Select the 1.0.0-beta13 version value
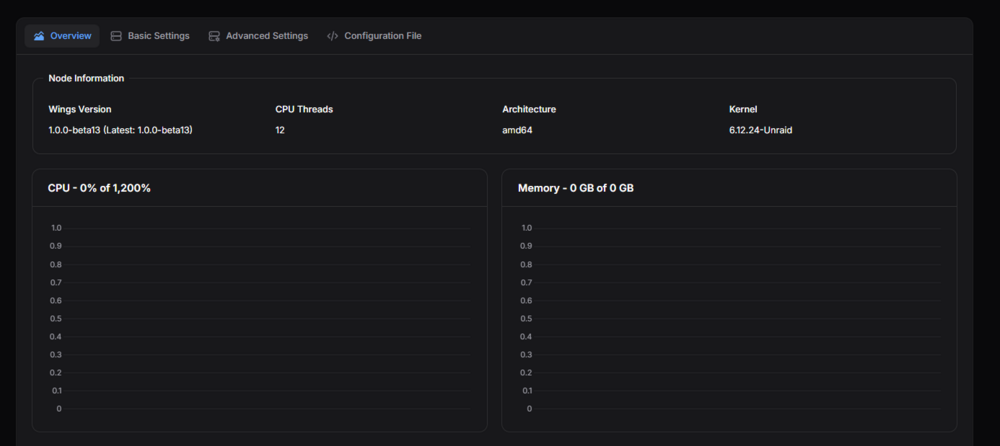Image resolution: width=1000 pixels, height=446 pixels. [121, 130]
